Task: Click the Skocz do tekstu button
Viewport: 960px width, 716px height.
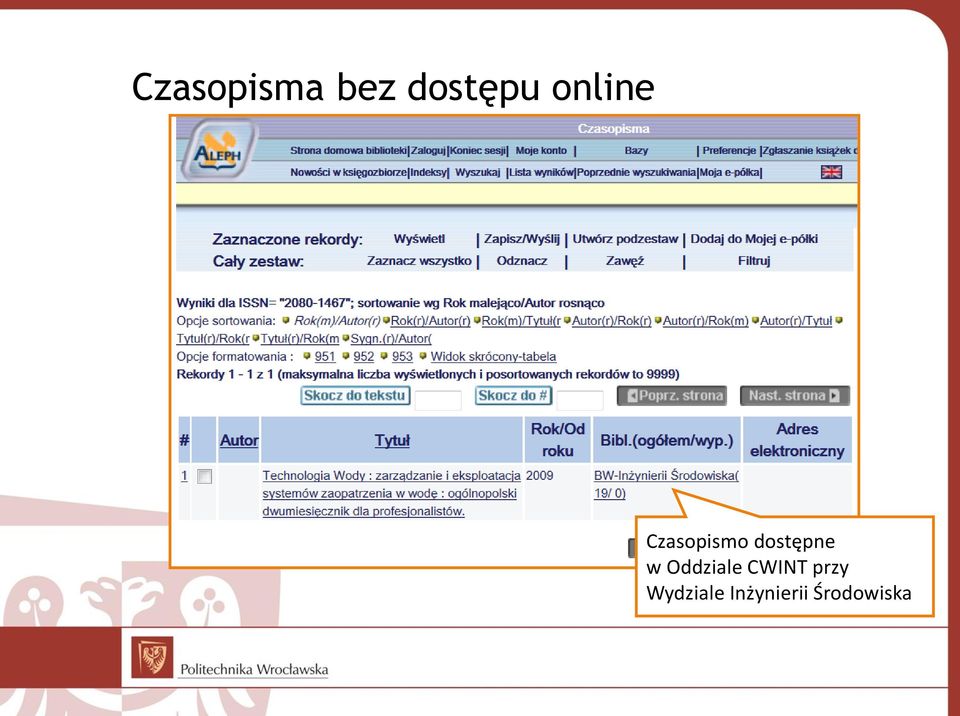Action: coord(355,395)
